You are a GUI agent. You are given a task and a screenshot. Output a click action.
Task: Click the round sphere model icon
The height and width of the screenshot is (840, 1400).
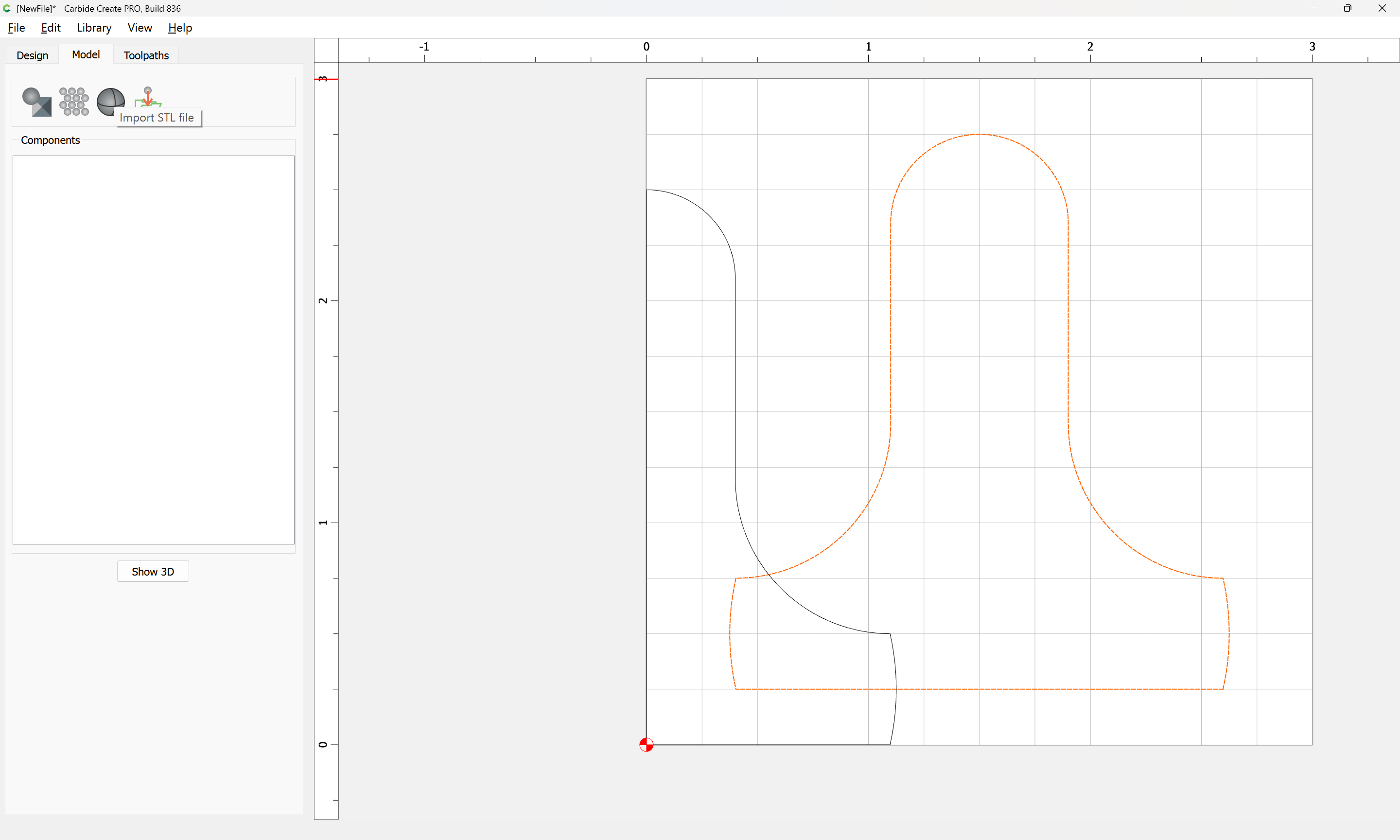point(110,100)
